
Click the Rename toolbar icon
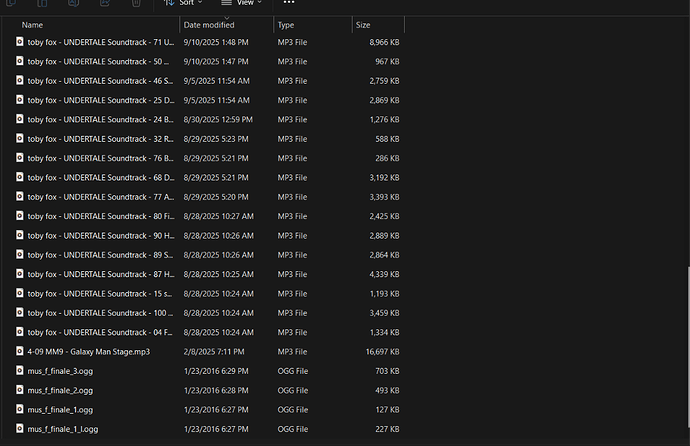point(73,3)
